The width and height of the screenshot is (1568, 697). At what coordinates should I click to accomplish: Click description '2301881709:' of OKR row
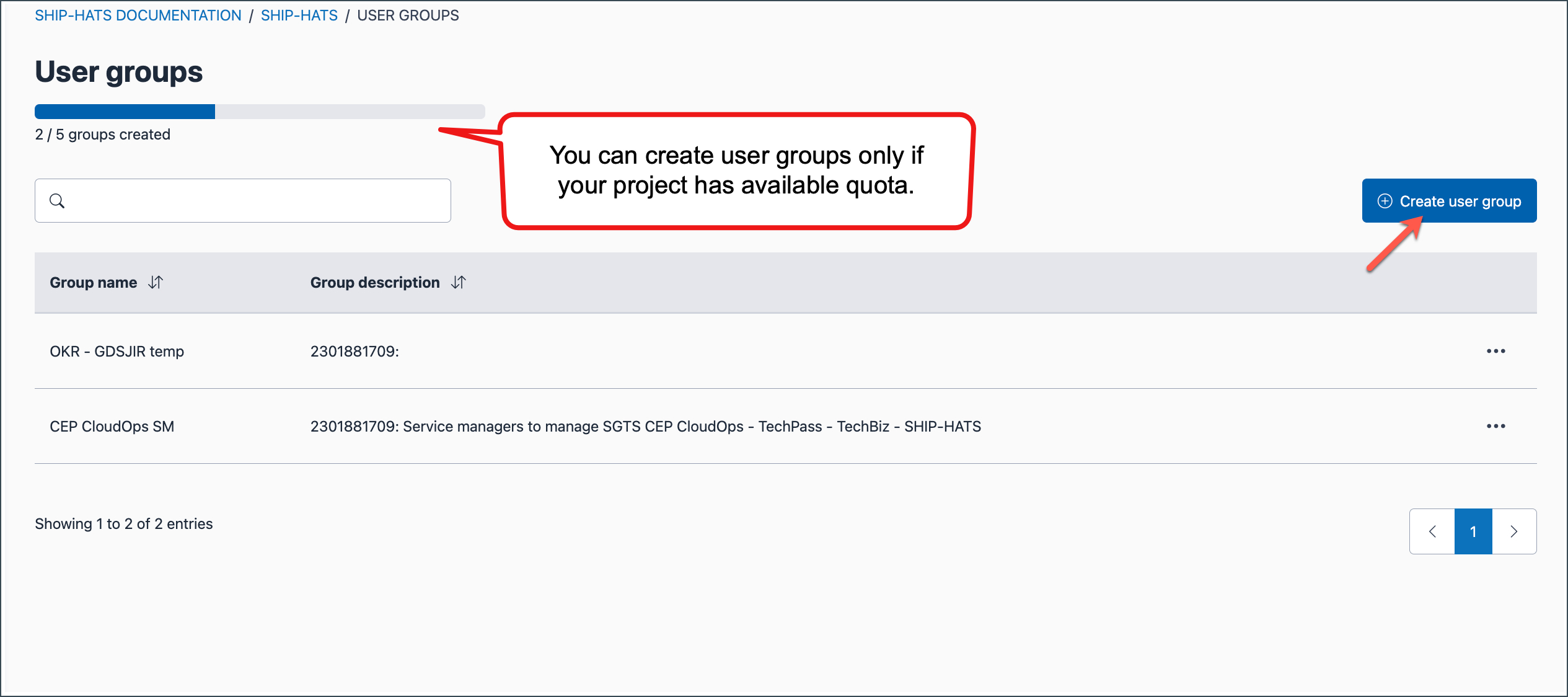pos(355,352)
